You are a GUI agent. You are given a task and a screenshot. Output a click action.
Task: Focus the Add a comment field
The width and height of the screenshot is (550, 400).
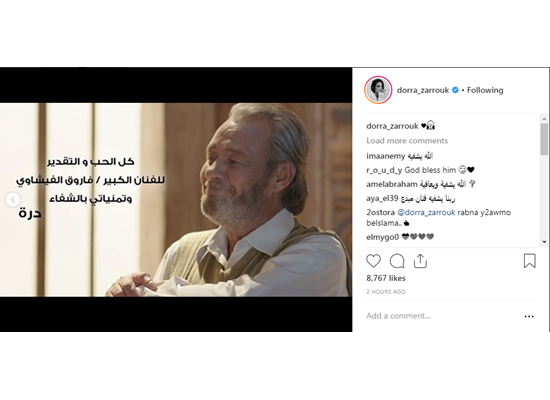[442, 316]
